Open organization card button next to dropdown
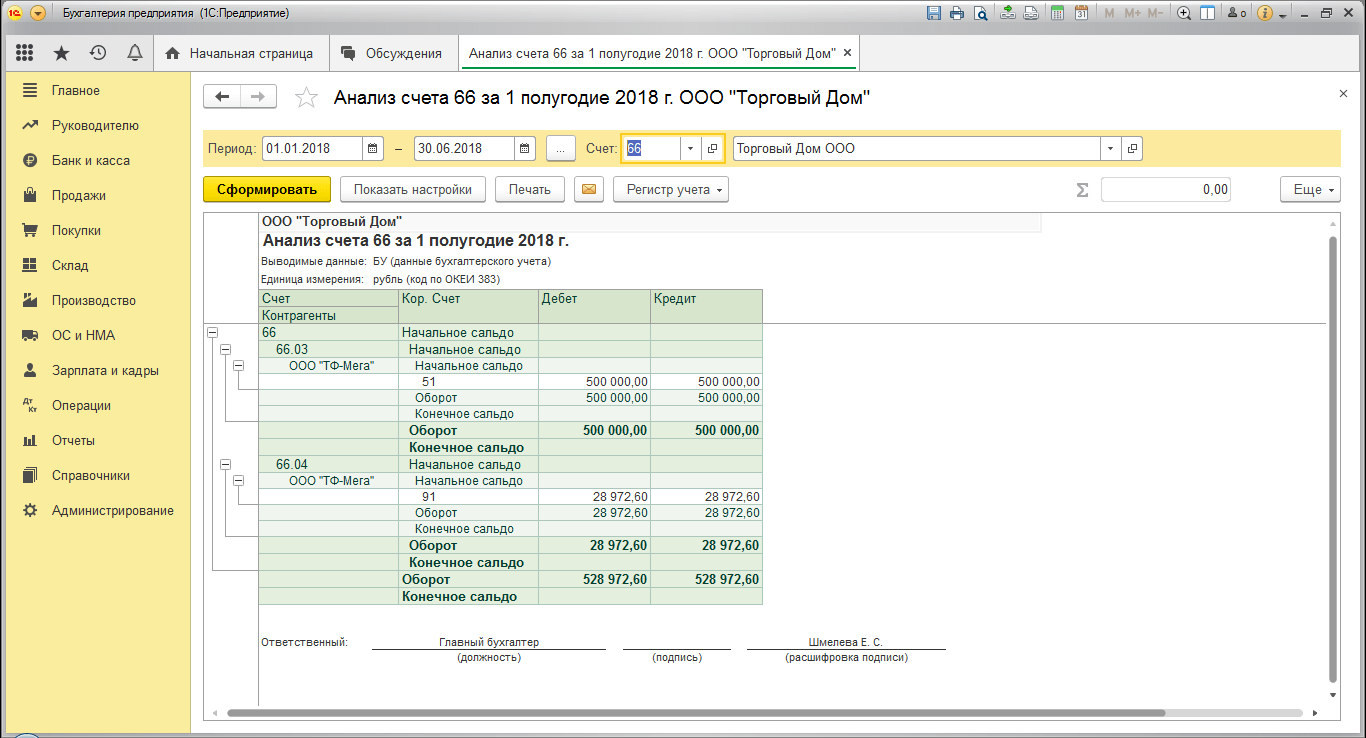Screen dimensions: 1366x738 tap(1132, 148)
